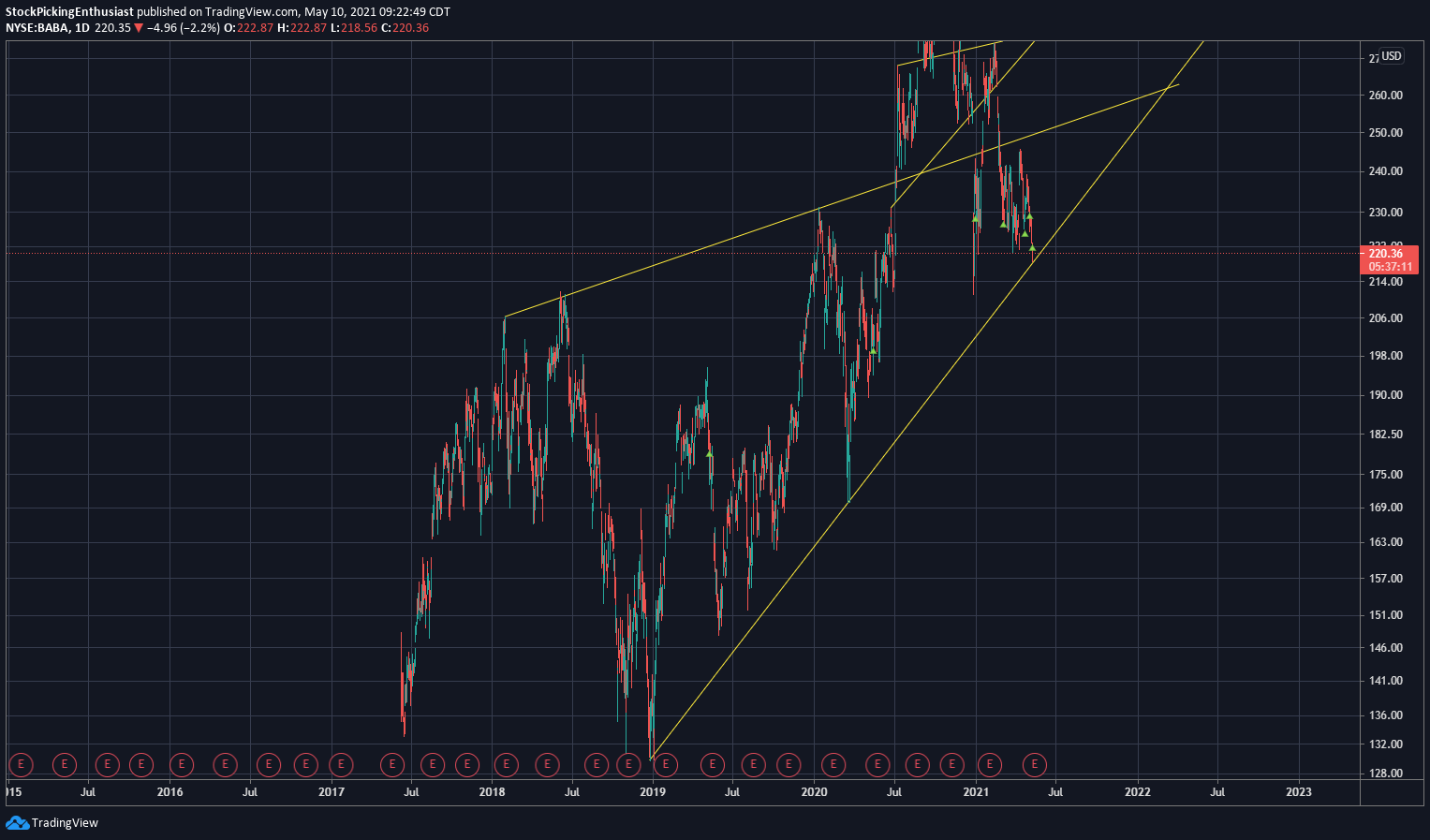Click the TradingView cloud logo icon
1430x840 pixels.
click(17, 822)
